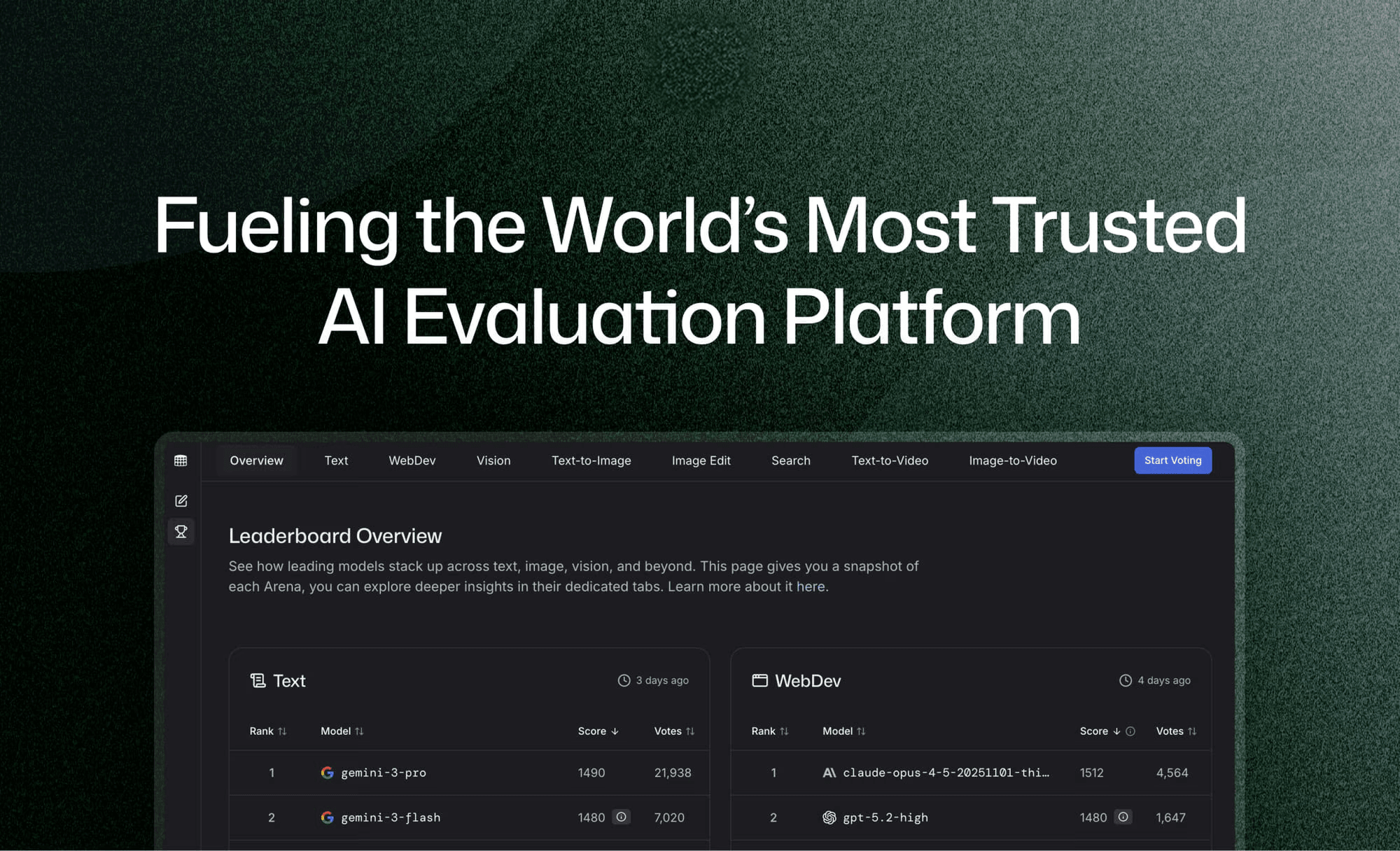Click the info badge next to gemini-3-flash score
Viewport: 1400px width, 851px height.
[x=621, y=817]
